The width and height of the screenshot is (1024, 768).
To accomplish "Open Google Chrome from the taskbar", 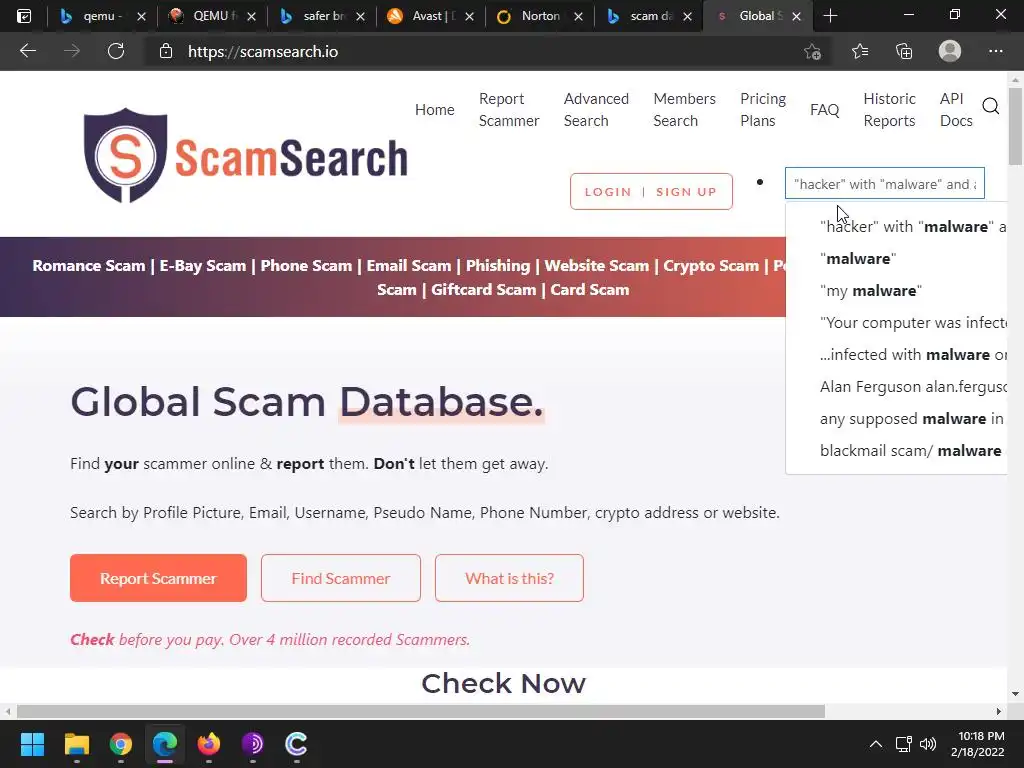I will coord(121,744).
